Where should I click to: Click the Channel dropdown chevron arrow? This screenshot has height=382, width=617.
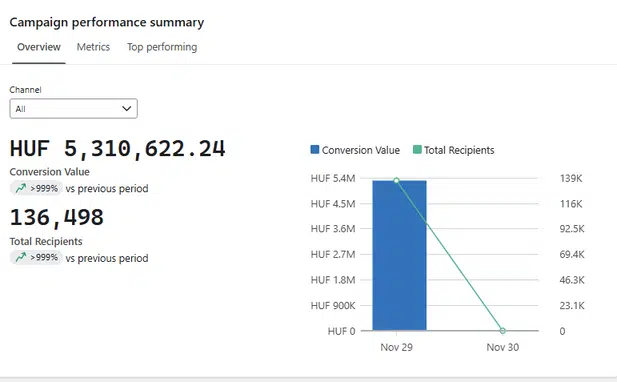(126, 109)
